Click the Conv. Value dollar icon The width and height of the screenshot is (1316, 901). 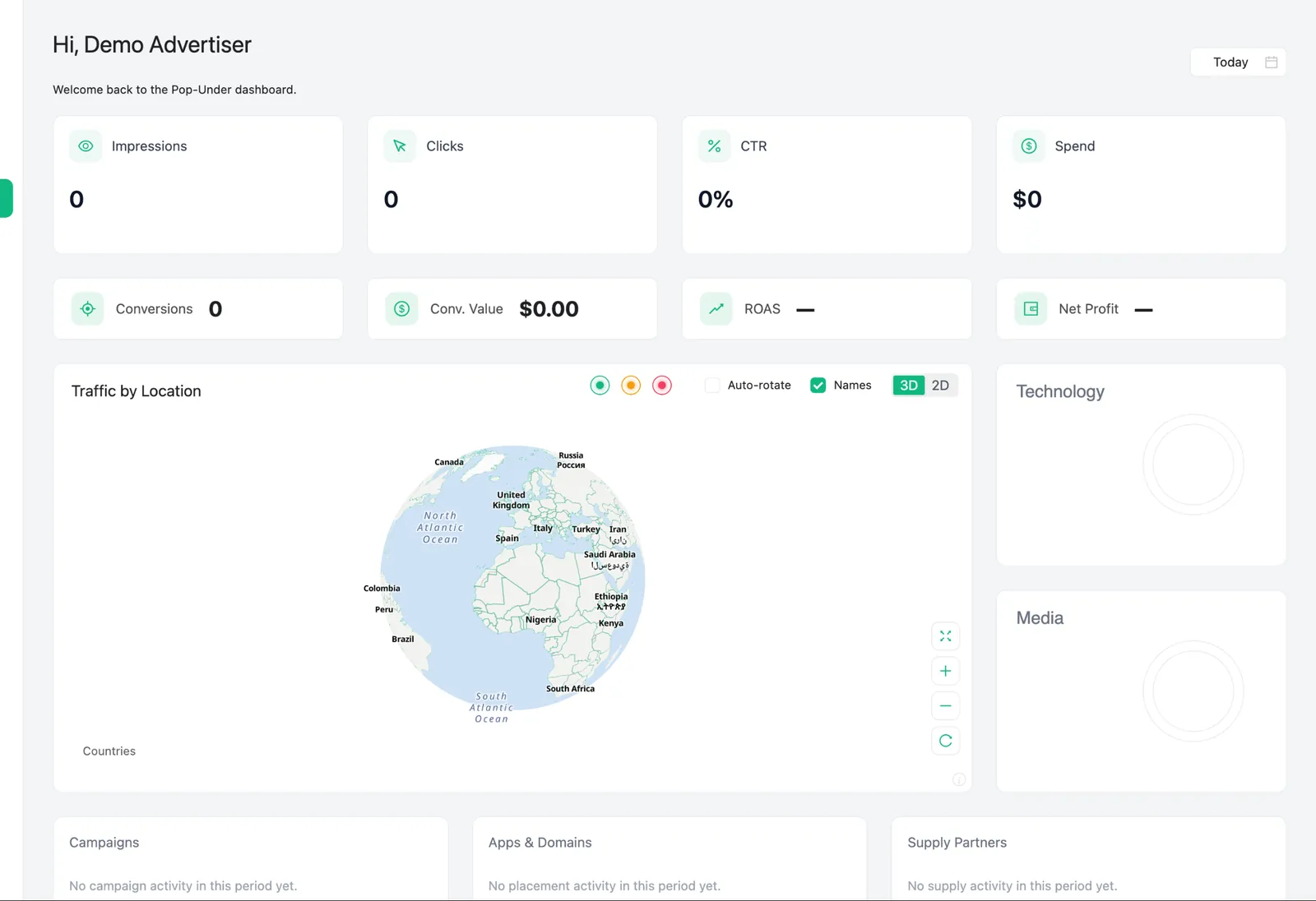pos(402,309)
